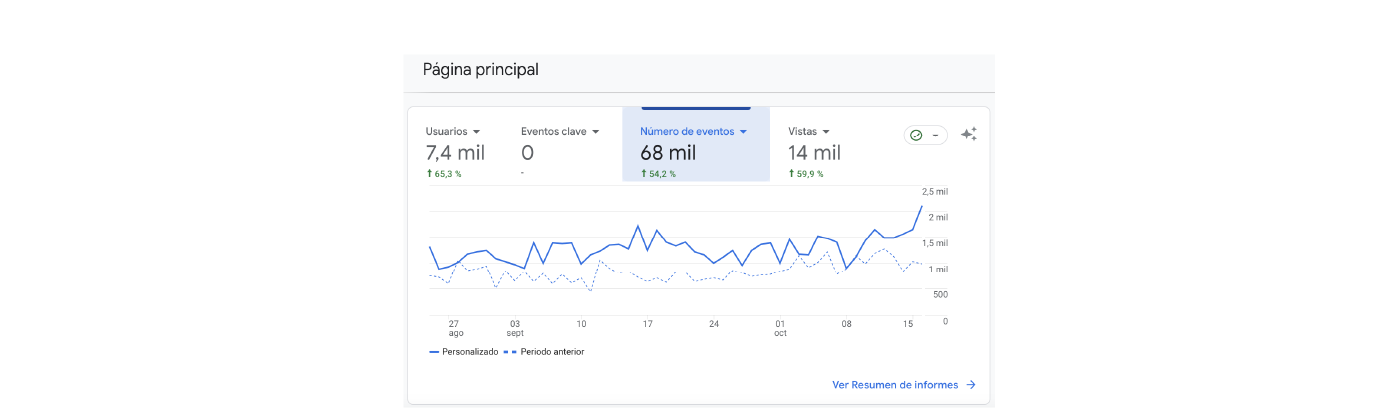Select the 7,4 mil Usuarios metric tab

click(x=455, y=153)
